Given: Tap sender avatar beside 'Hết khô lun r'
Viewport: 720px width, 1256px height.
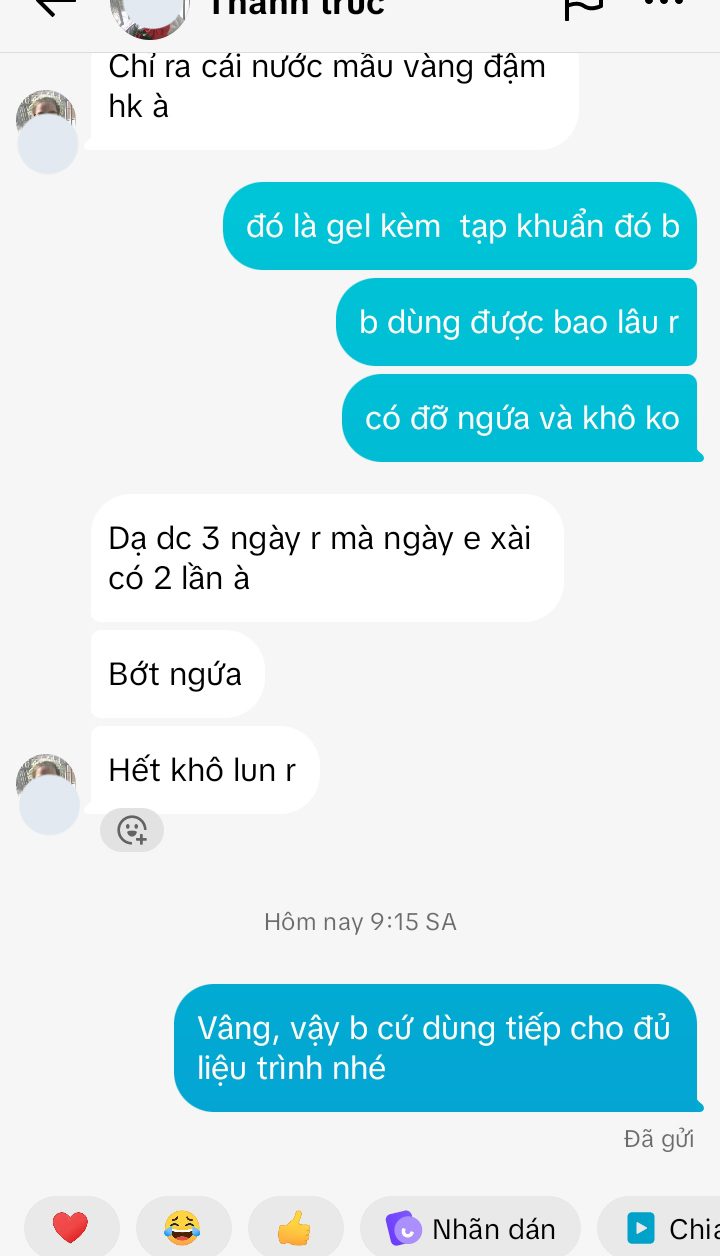Looking at the screenshot, I should click(47, 794).
